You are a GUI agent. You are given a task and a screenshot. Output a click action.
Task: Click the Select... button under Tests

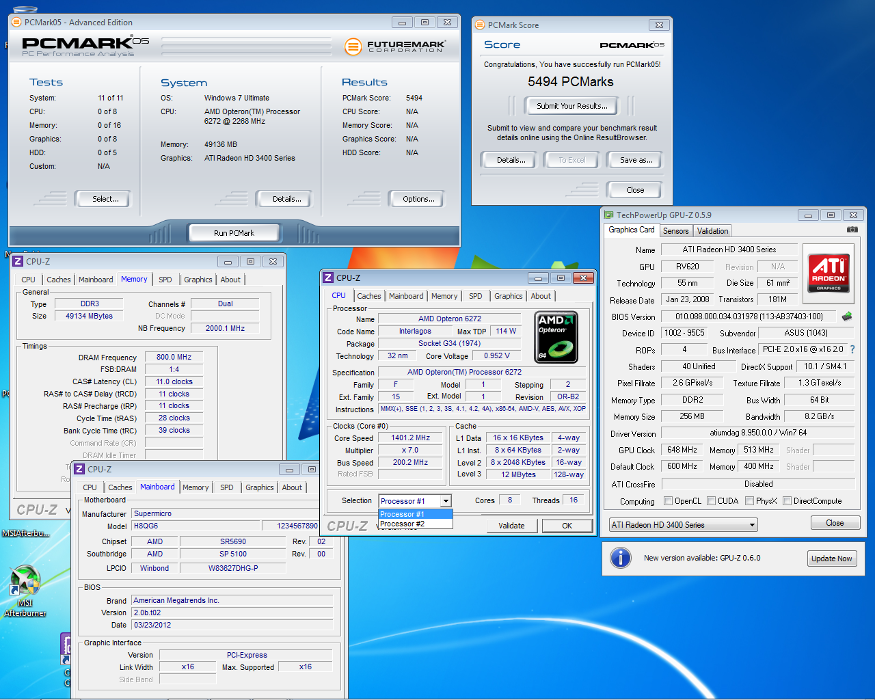104,199
